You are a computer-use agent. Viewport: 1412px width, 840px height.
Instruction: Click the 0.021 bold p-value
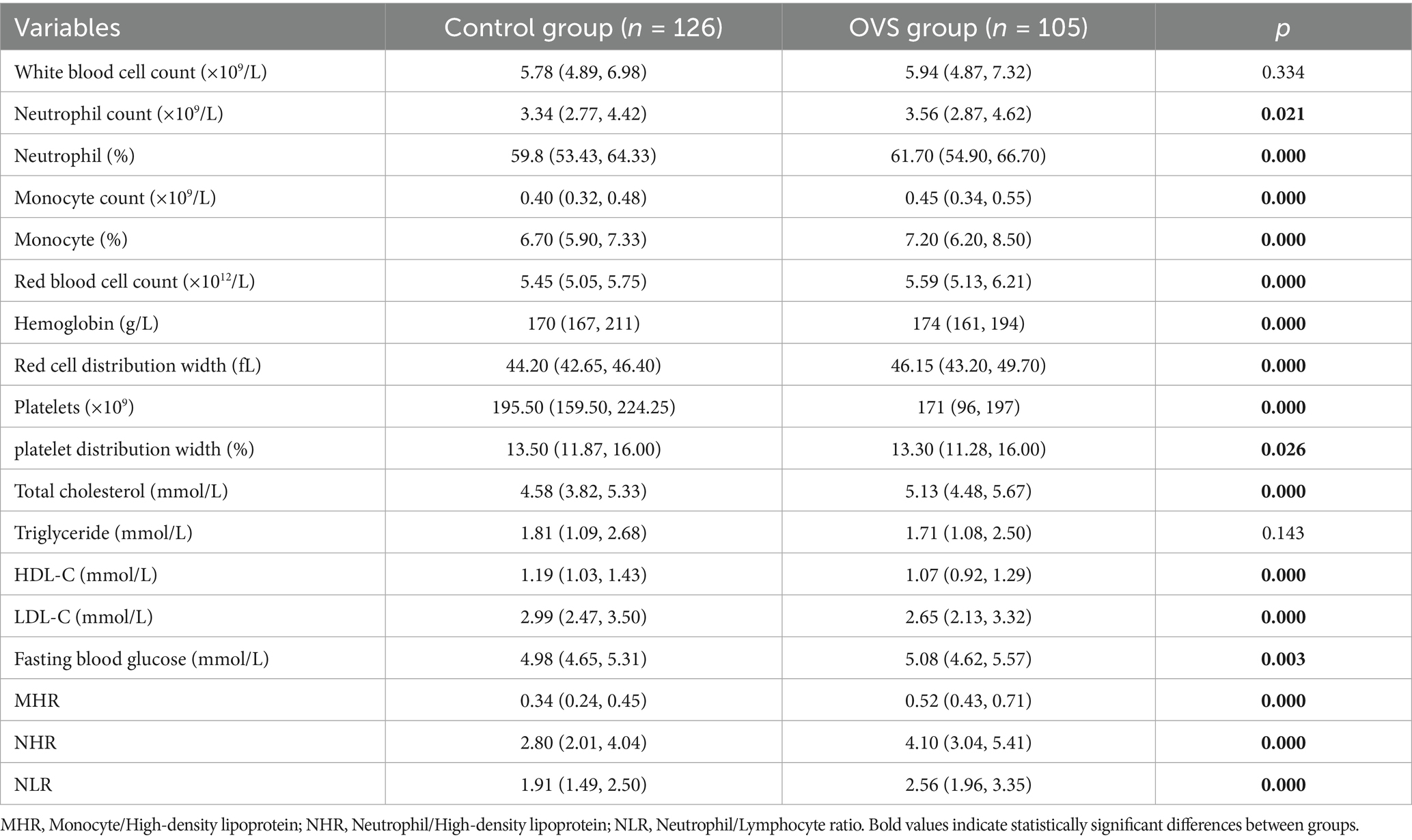click(x=1283, y=114)
